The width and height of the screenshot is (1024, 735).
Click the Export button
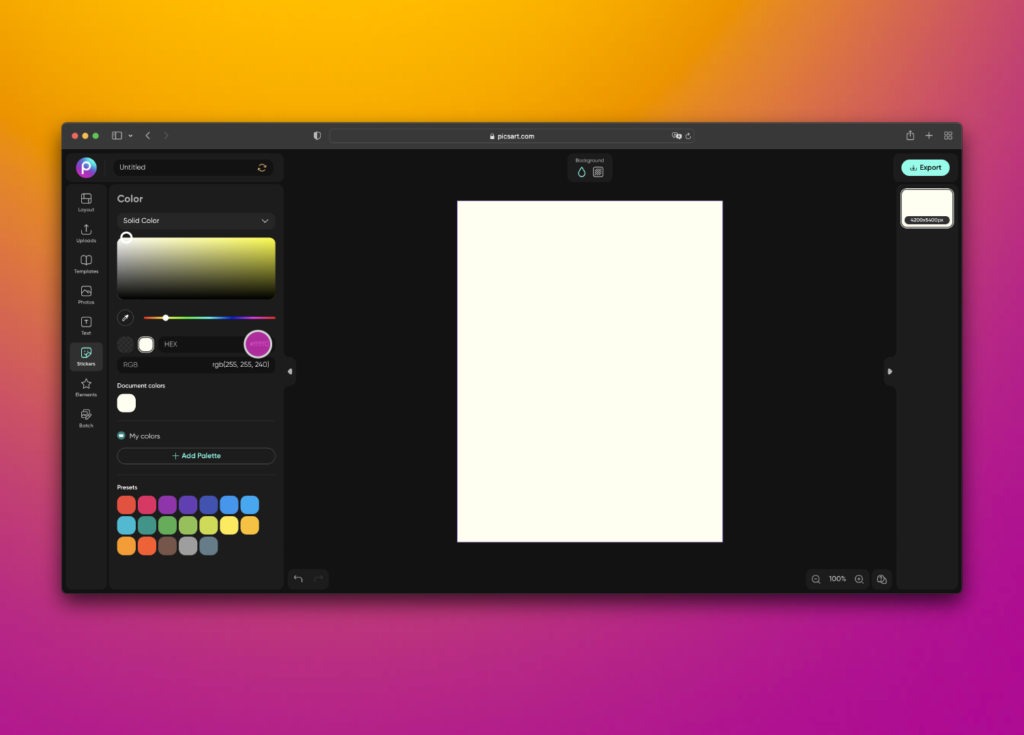click(924, 167)
